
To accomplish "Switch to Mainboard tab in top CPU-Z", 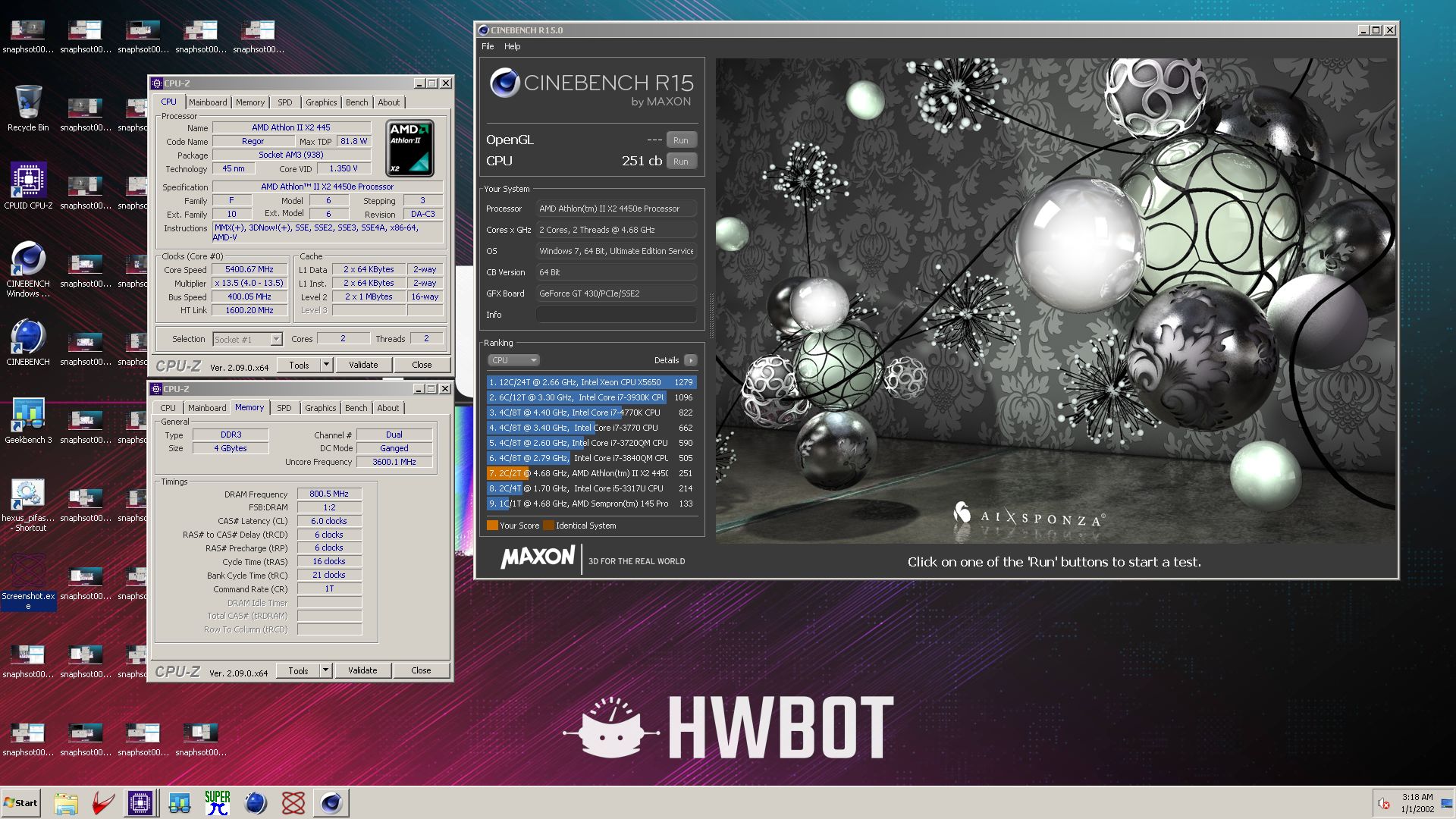I will click(x=208, y=102).
